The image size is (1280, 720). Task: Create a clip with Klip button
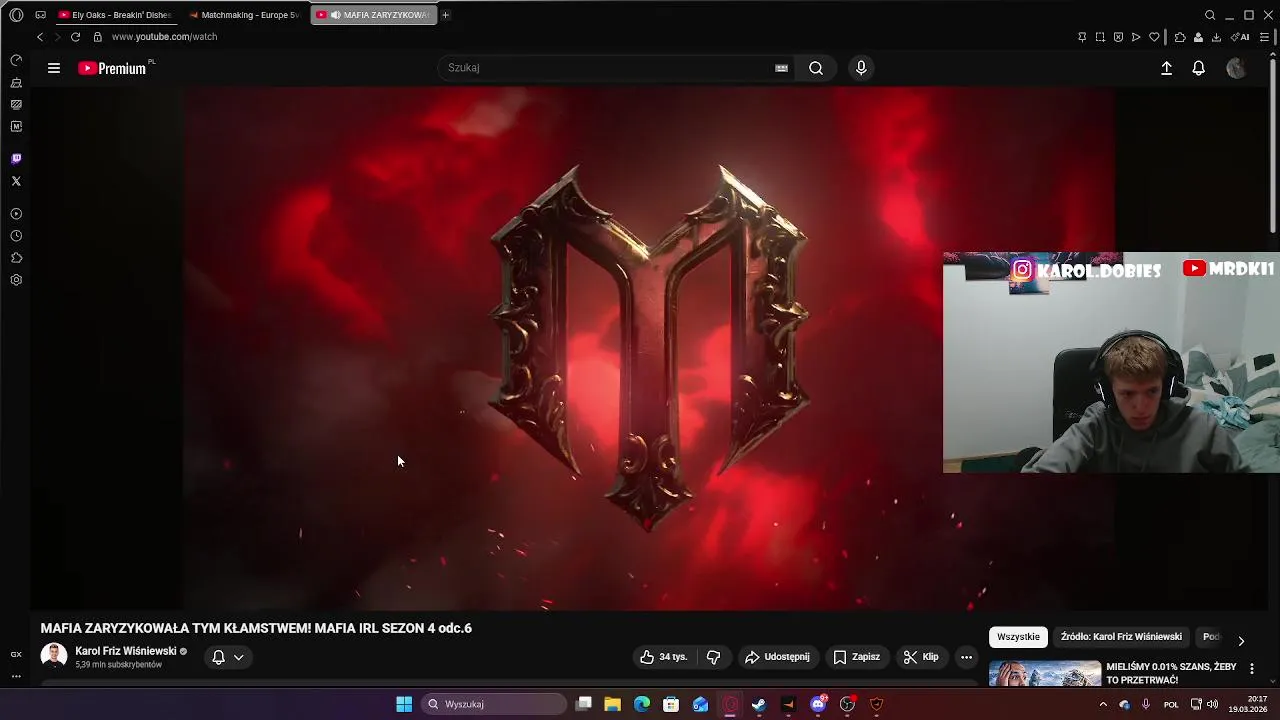[x=921, y=657]
